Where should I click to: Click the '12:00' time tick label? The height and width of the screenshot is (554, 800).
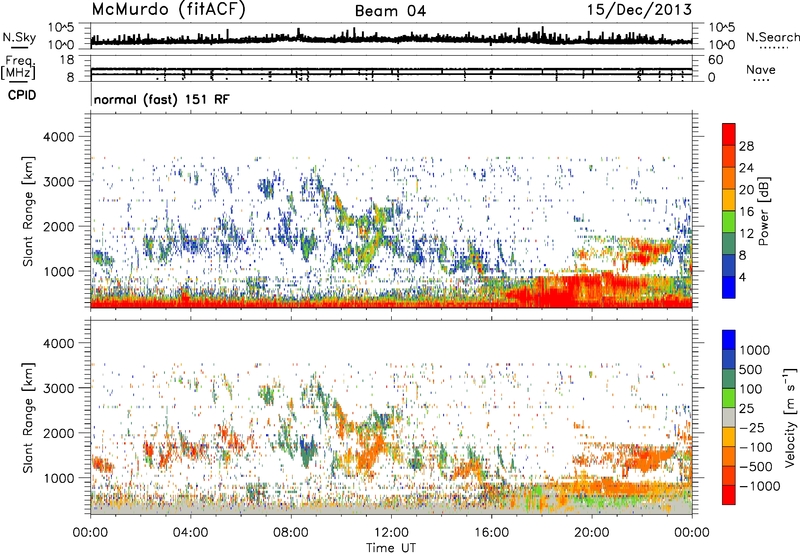tap(391, 533)
